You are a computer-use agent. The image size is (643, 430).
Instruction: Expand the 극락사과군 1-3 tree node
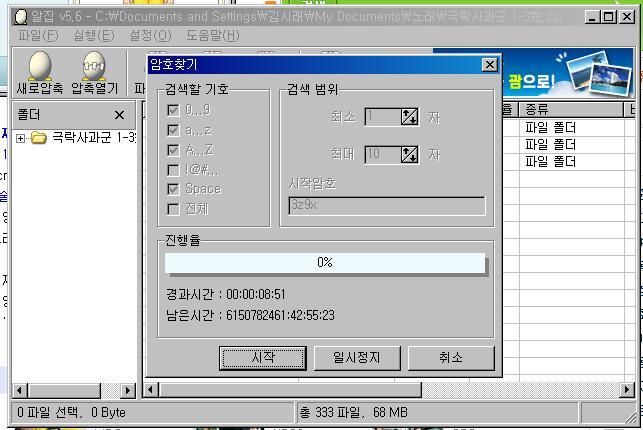20,139
